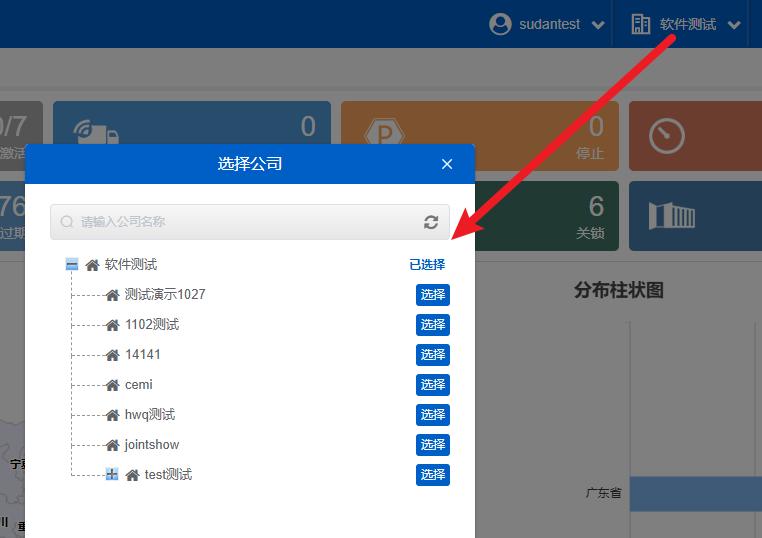The image size is (762, 538).
Task: Click the home icon beside cemi
Action: coord(112,385)
